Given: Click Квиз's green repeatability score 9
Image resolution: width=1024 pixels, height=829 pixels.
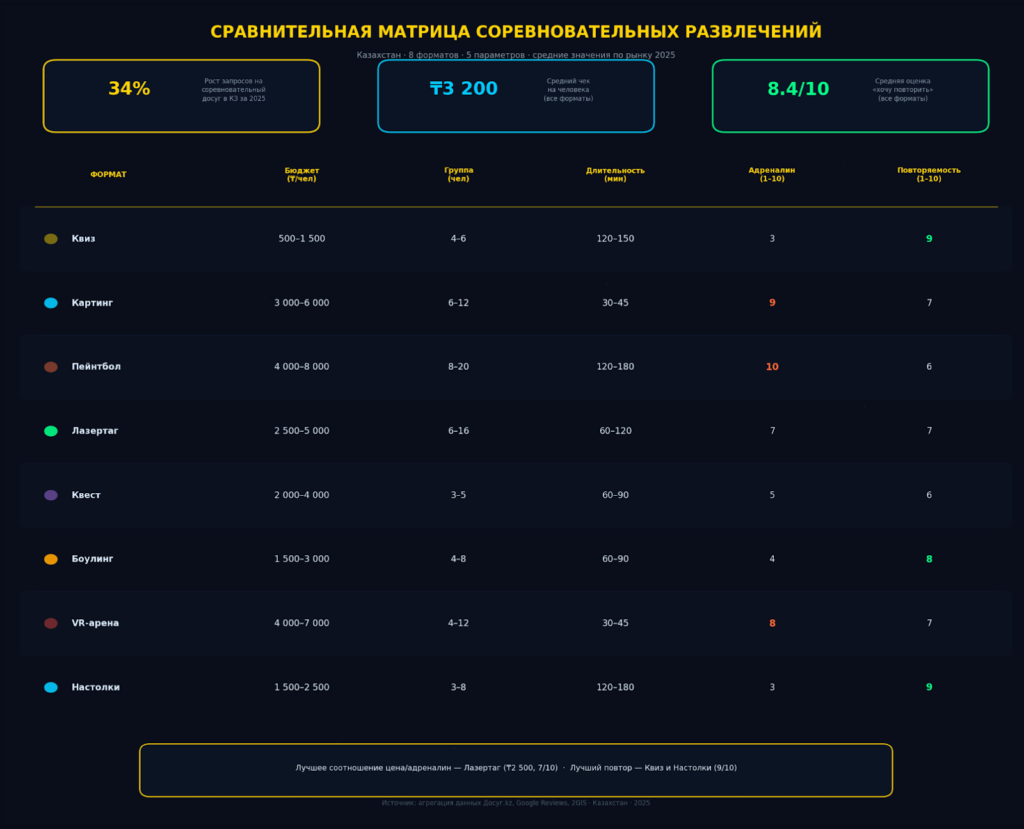Looking at the screenshot, I should click(x=928, y=239).
